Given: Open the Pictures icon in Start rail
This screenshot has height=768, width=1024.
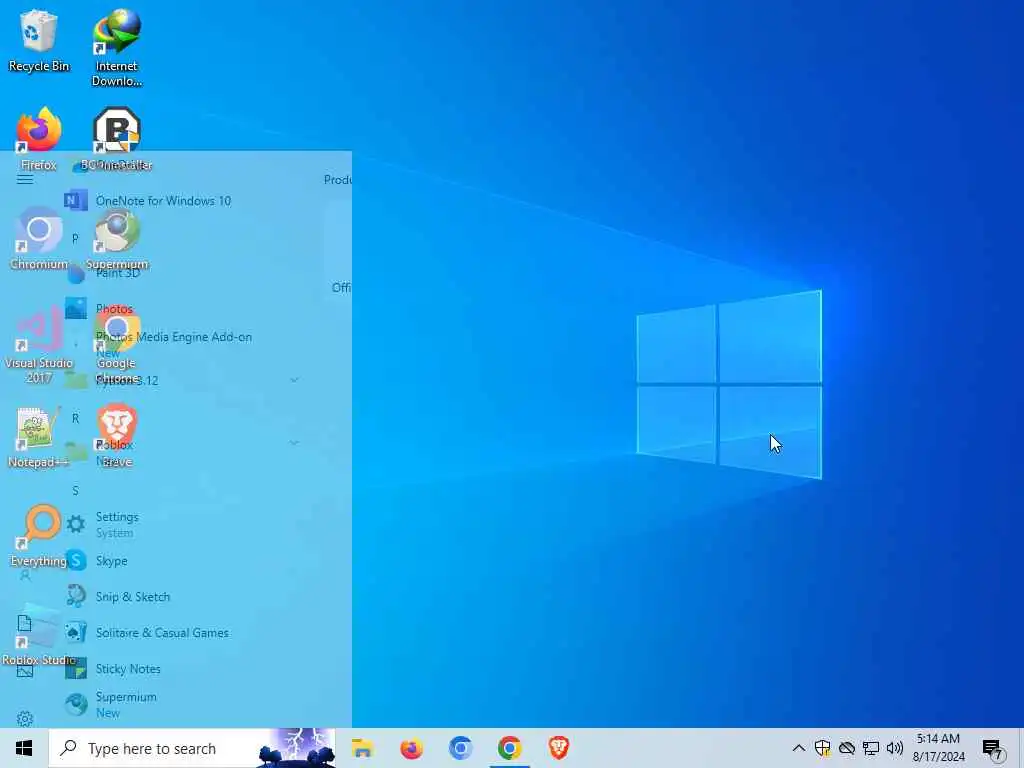Looking at the screenshot, I should pyautogui.click(x=25, y=671).
